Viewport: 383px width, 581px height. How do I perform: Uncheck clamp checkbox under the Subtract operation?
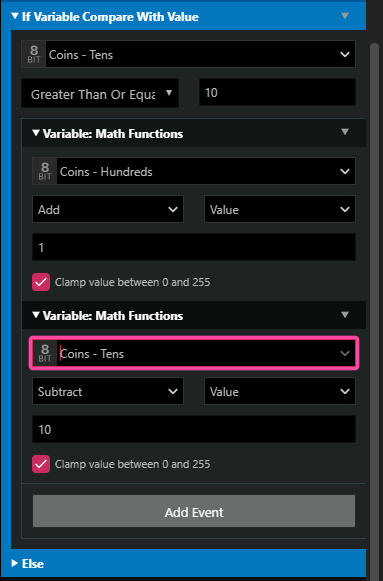[41, 464]
